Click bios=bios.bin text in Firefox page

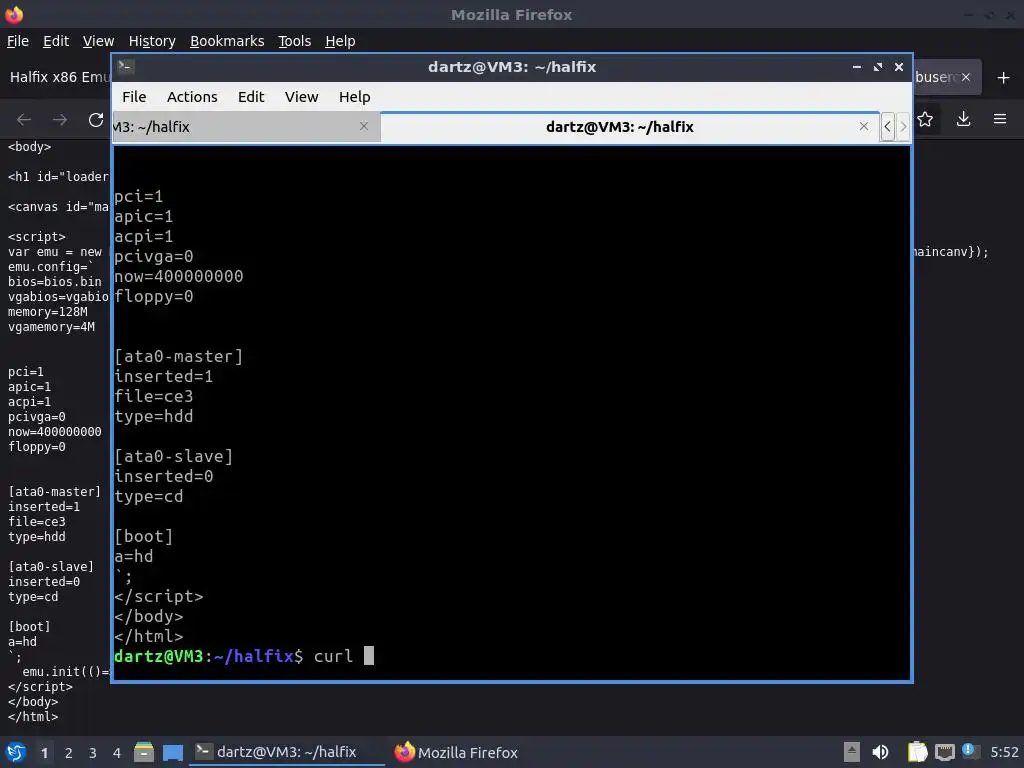(55, 281)
